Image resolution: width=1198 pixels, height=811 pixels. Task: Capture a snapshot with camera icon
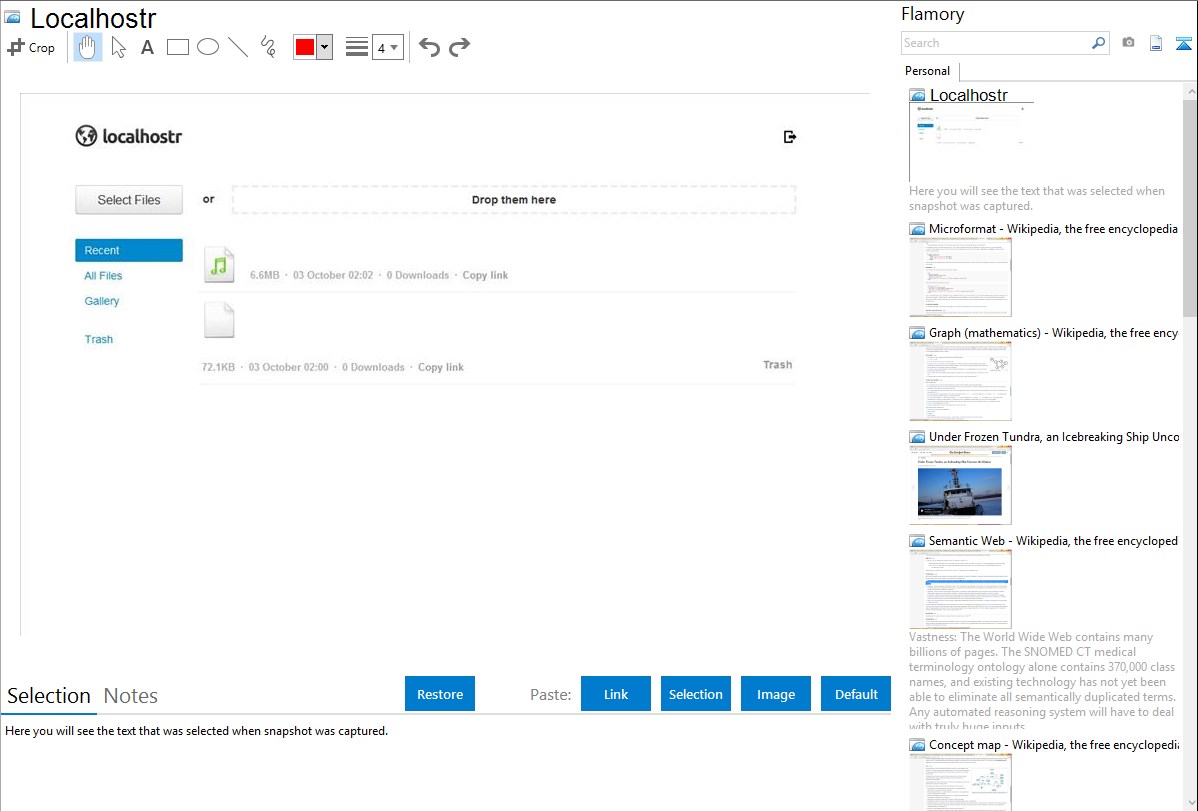tap(1128, 43)
